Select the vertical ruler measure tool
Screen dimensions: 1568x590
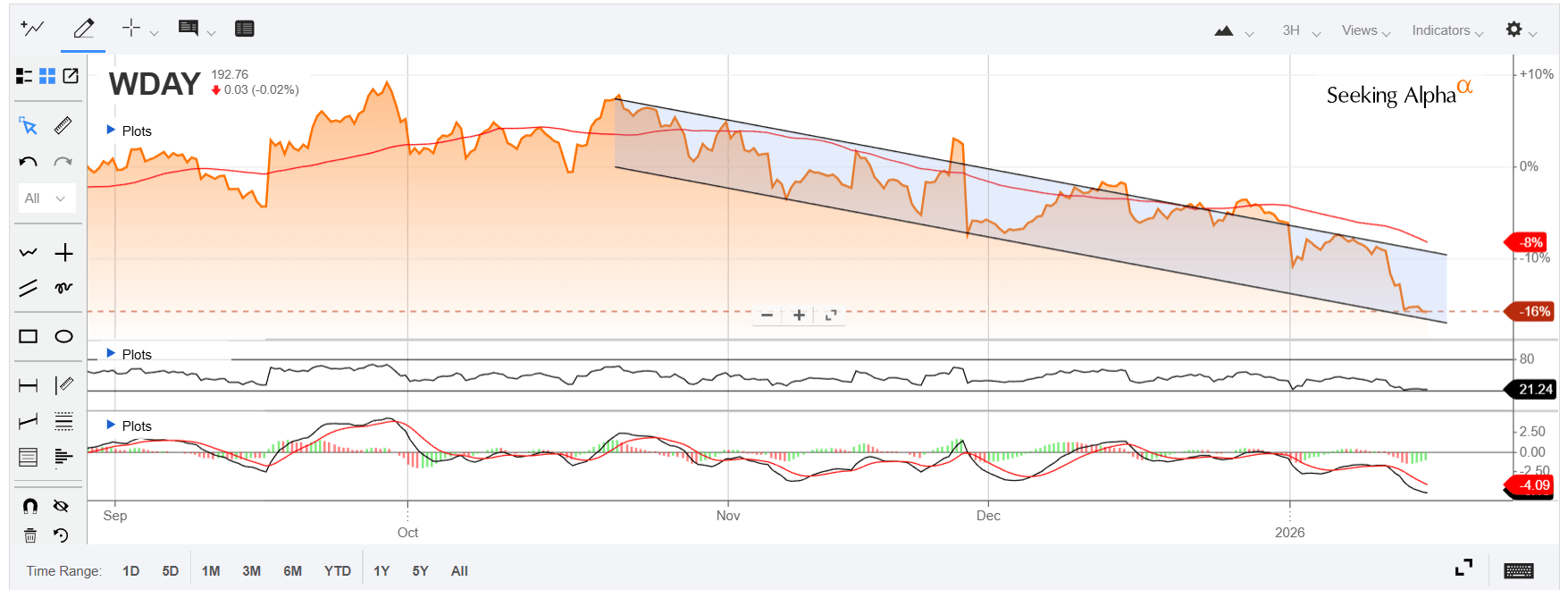pos(63,385)
